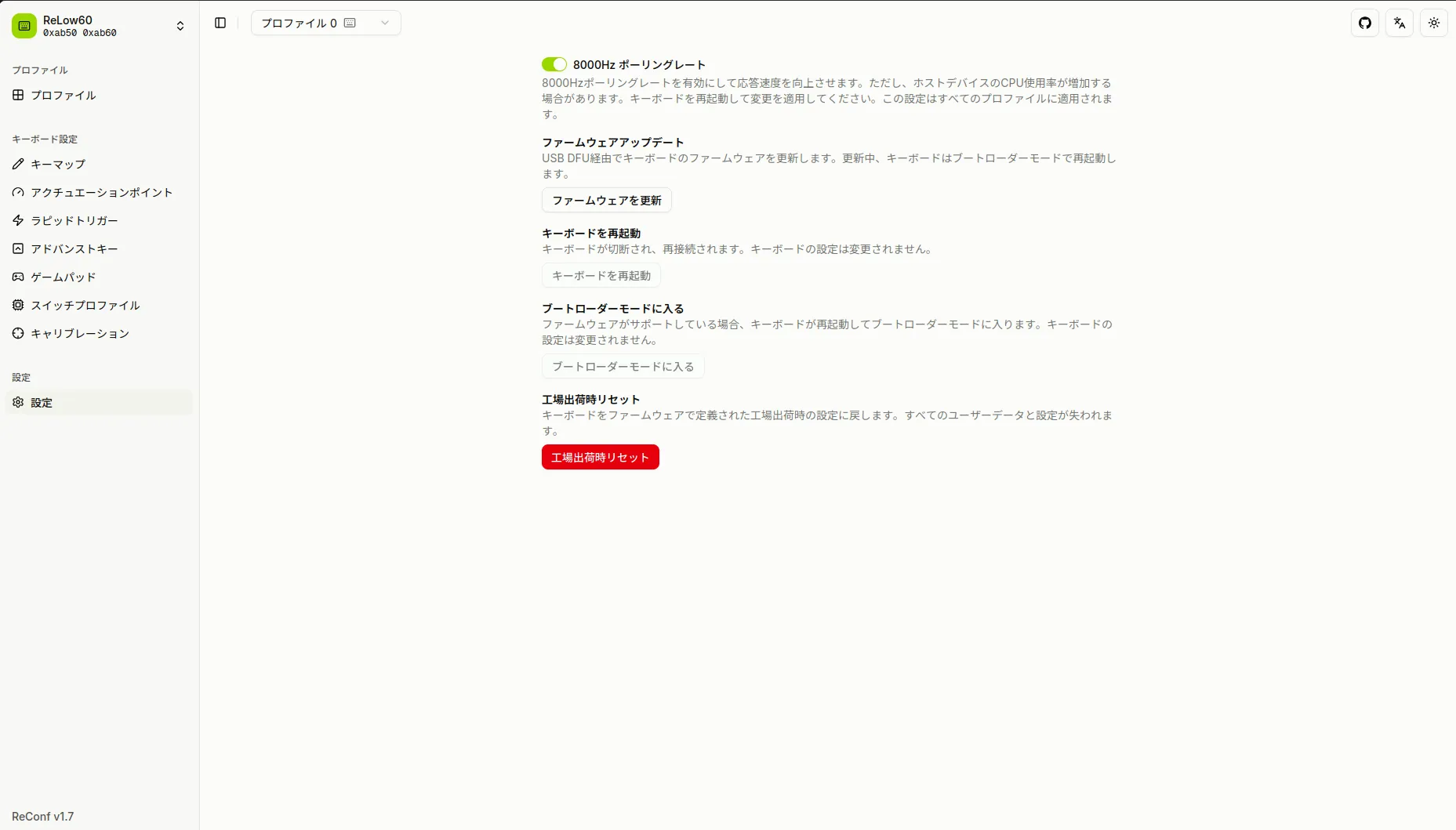Open the プロファイル 0 dropdown
The width and height of the screenshot is (1456, 830).
[326, 23]
